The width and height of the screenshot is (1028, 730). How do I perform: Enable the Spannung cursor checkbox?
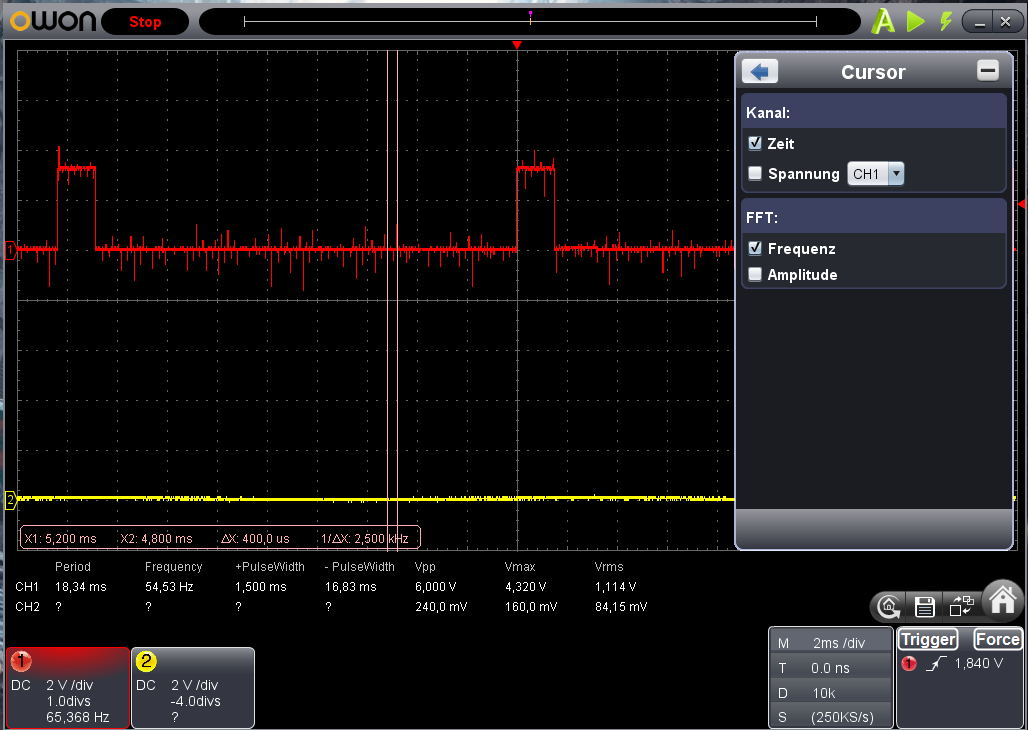[x=755, y=174]
